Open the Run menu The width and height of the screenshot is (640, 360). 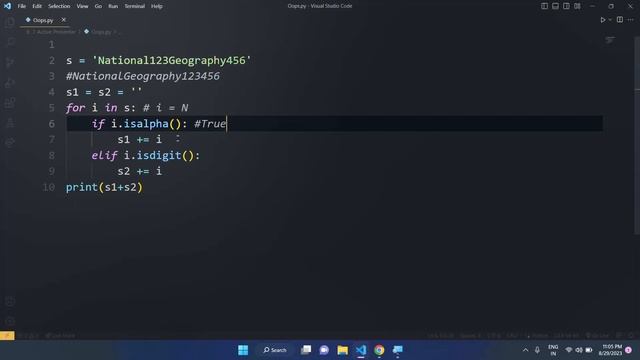[113, 6]
